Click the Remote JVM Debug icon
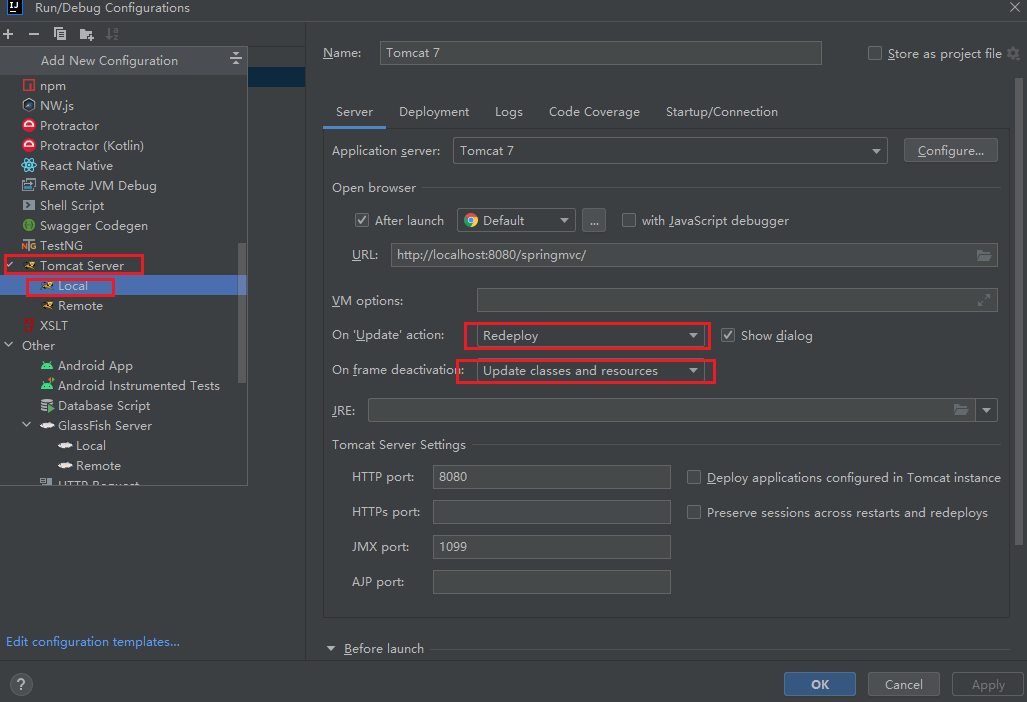Image resolution: width=1027 pixels, height=702 pixels. (29, 185)
